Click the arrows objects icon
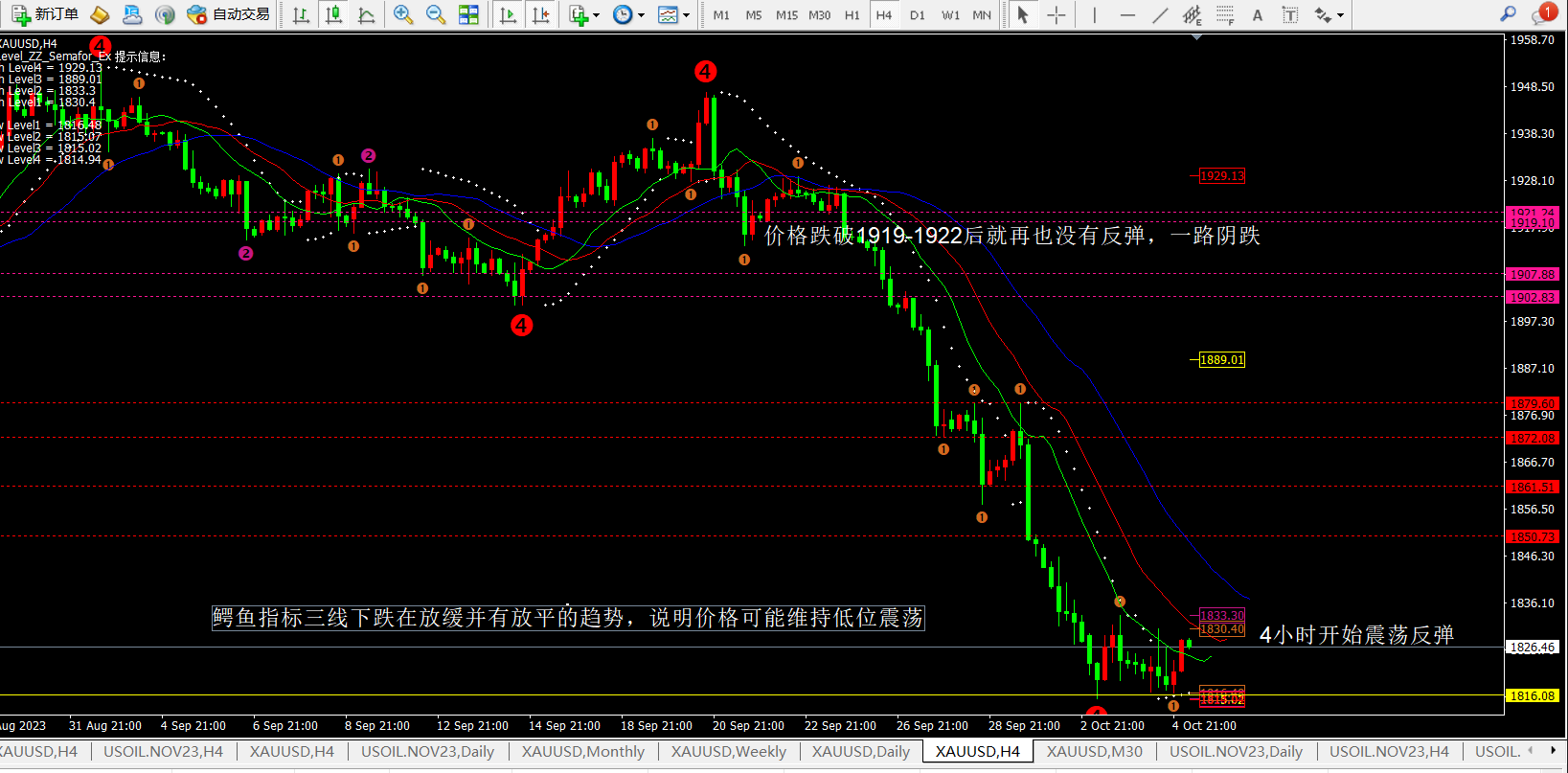This screenshot has width=1568, height=773. (x=1323, y=14)
